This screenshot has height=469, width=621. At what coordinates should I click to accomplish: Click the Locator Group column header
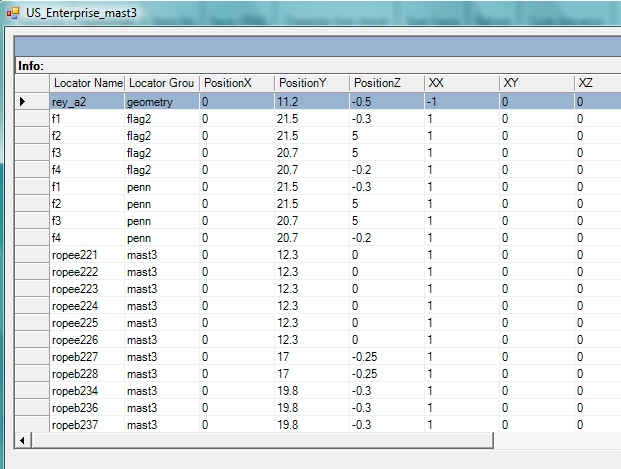162,83
